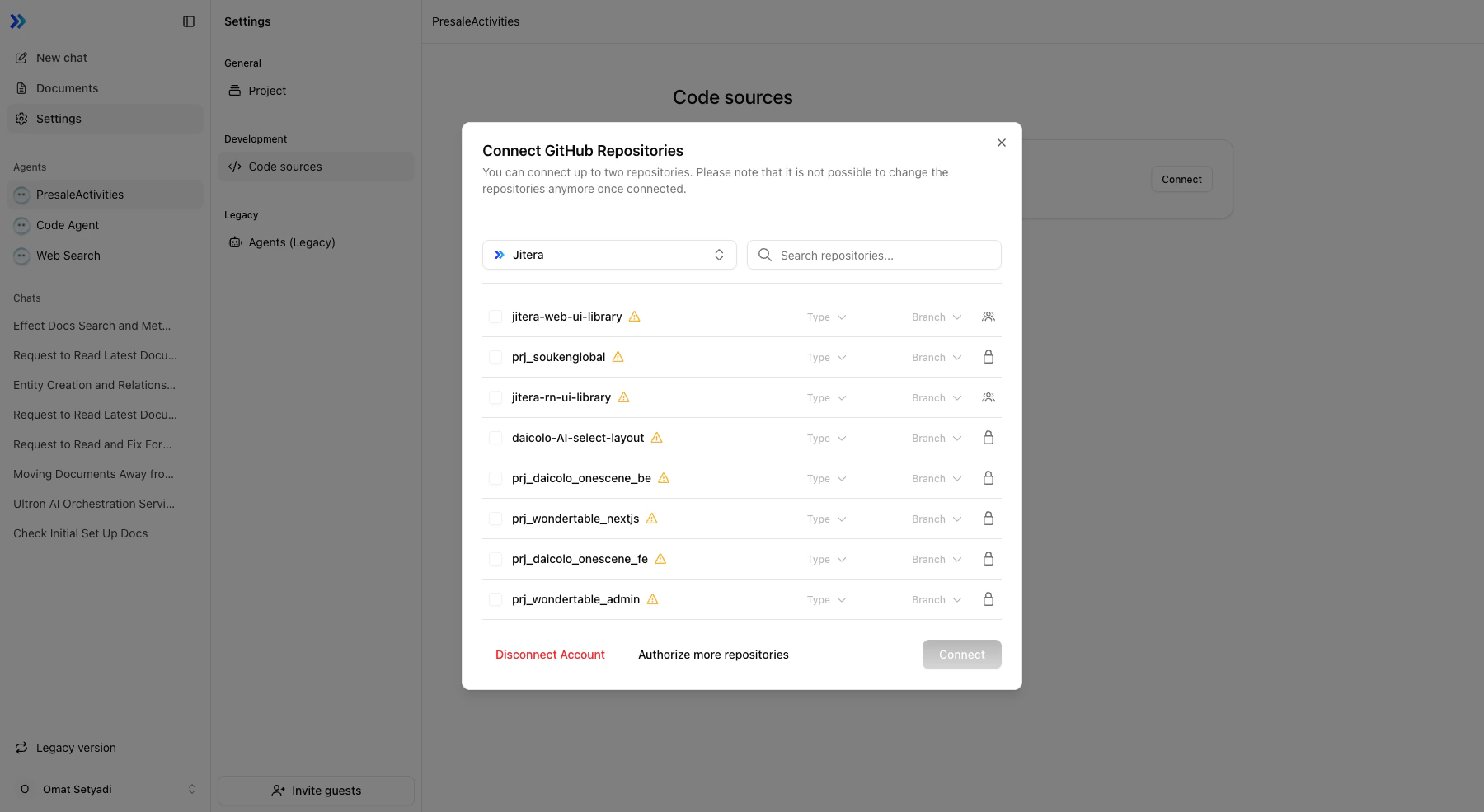Open the Omat Setyadi account switcher

(x=105, y=789)
